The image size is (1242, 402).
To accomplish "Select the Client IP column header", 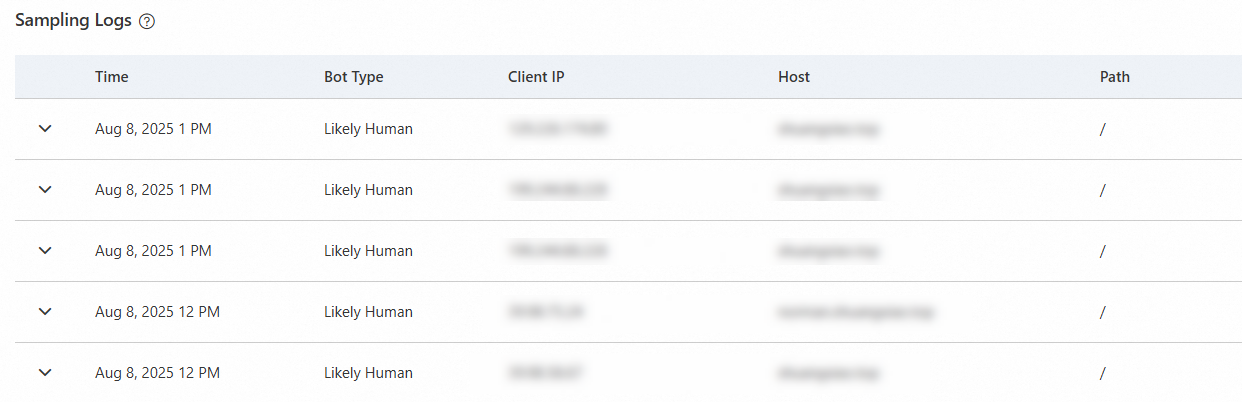I will [536, 77].
